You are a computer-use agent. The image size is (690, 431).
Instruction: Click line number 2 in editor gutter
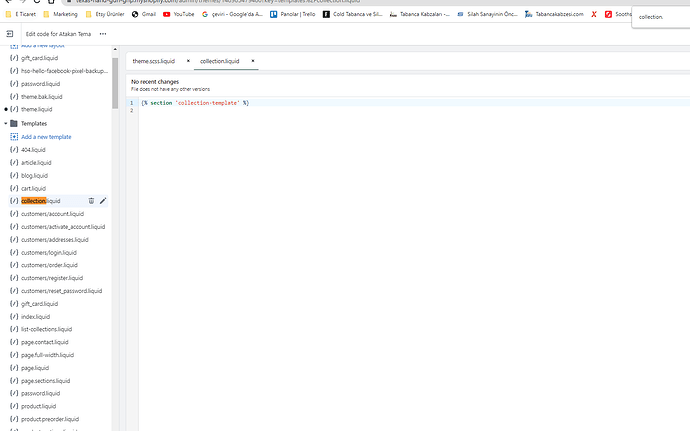pyautogui.click(x=132, y=111)
